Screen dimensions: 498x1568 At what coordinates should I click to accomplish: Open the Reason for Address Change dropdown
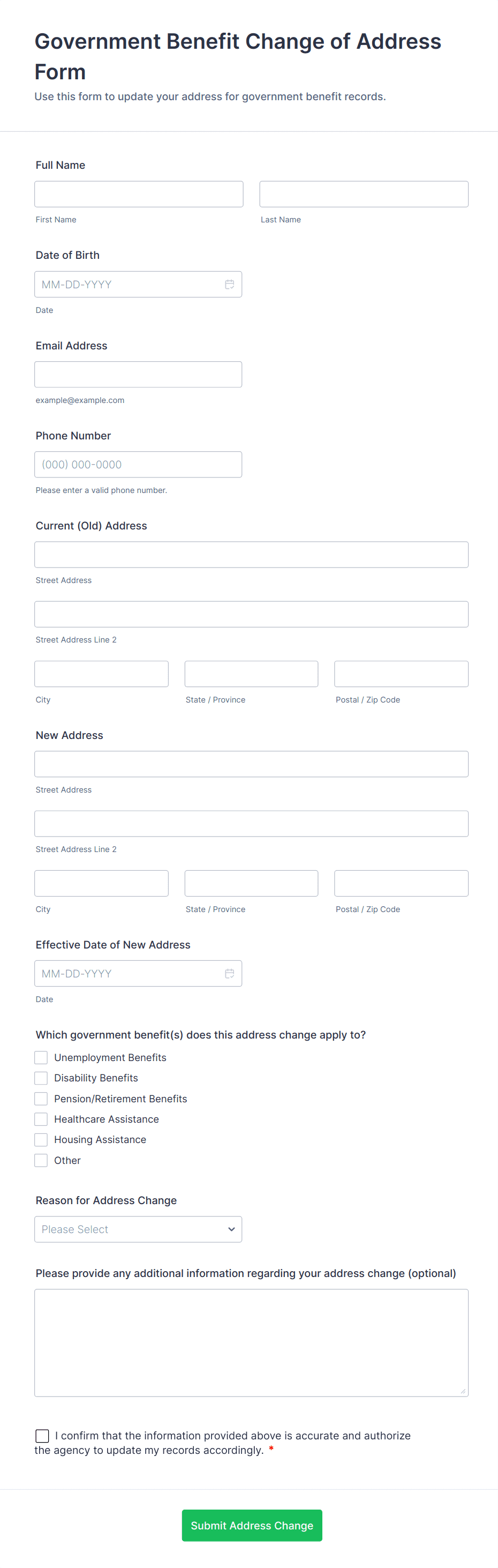[138, 1229]
